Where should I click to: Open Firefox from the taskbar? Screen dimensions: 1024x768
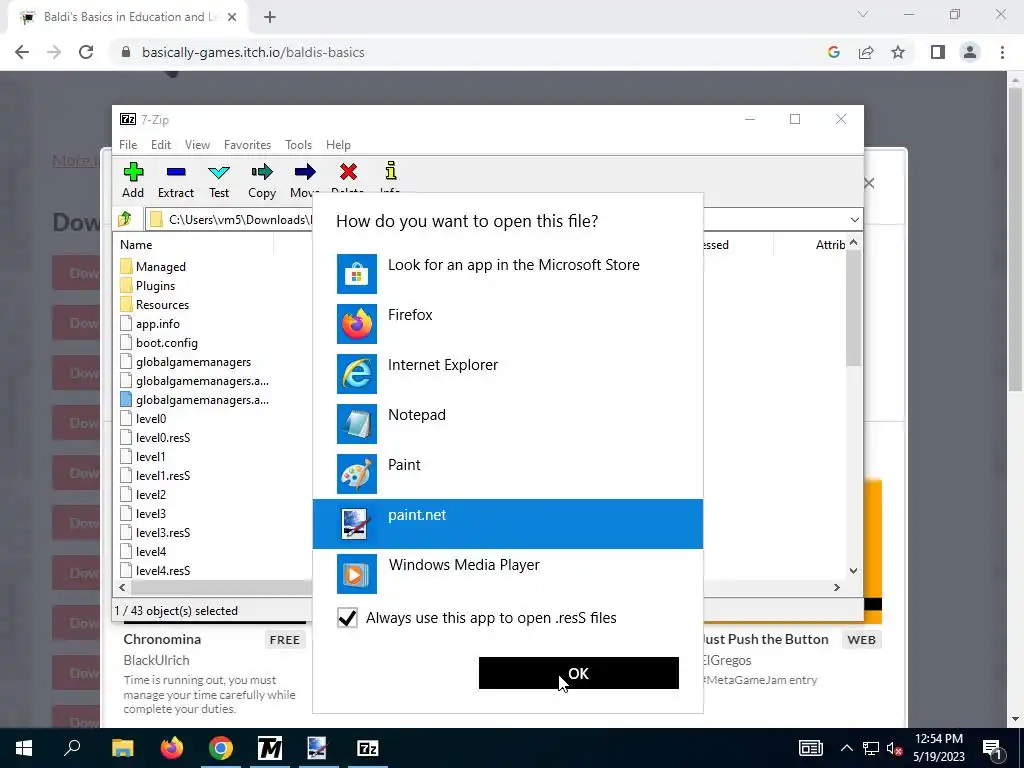tap(172, 748)
